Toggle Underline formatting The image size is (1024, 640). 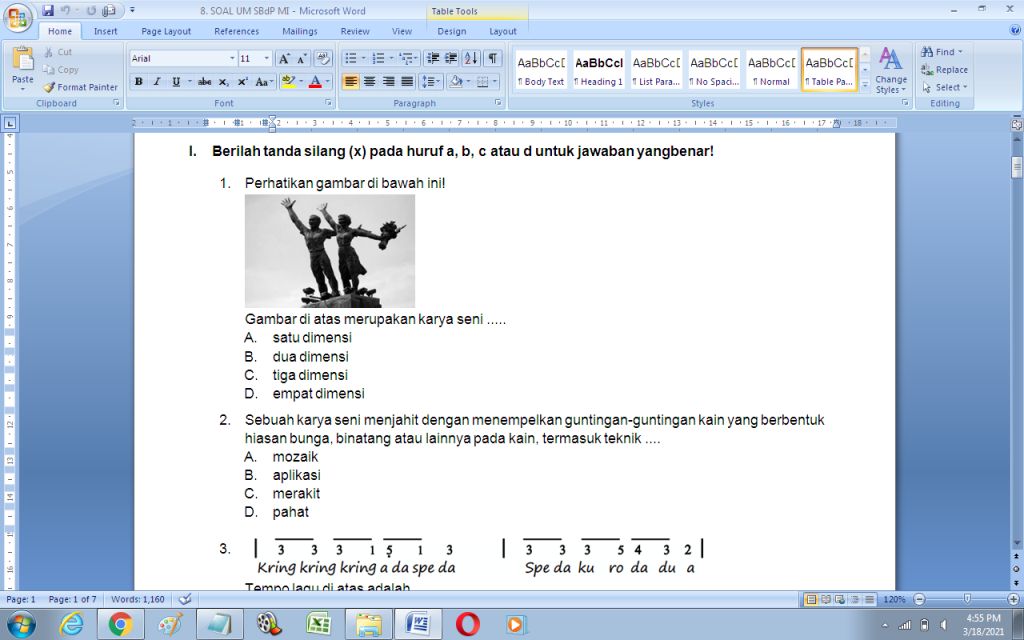(176, 82)
